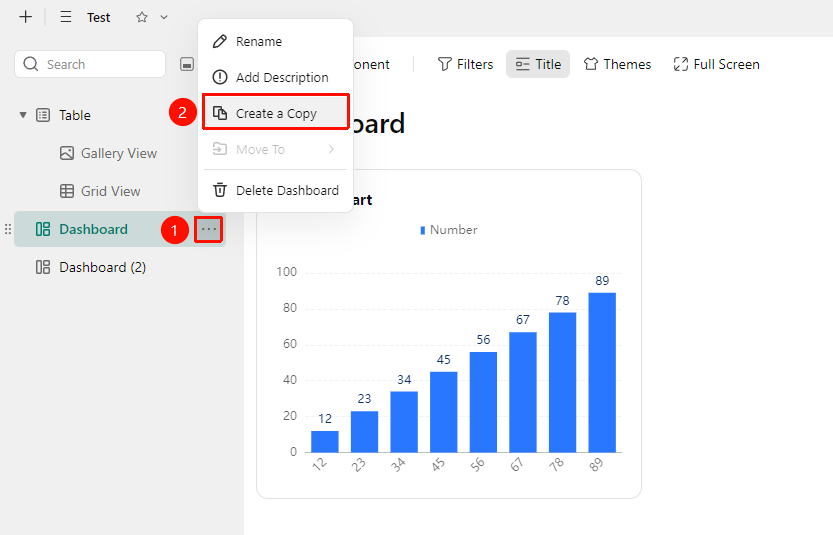833x535 pixels.
Task: Open the hamburger menu icon beside Test
Action: coord(66,17)
